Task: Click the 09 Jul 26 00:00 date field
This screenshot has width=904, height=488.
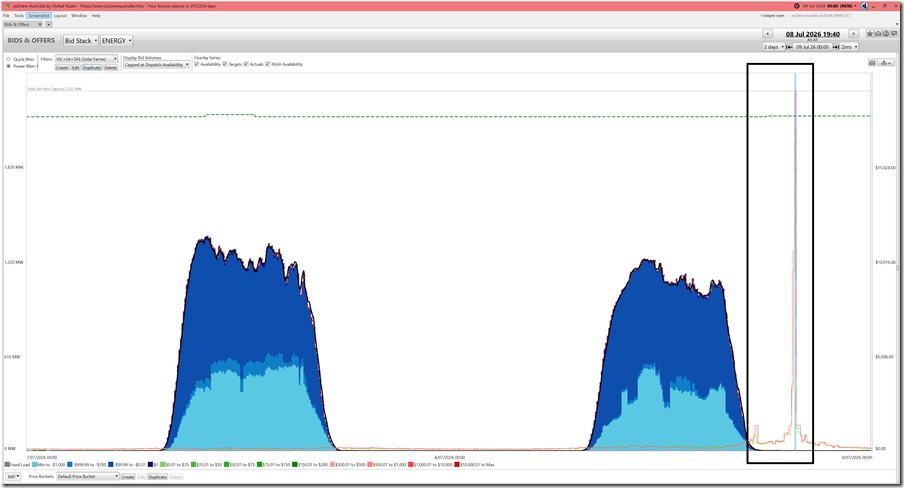Action: click(812, 47)
